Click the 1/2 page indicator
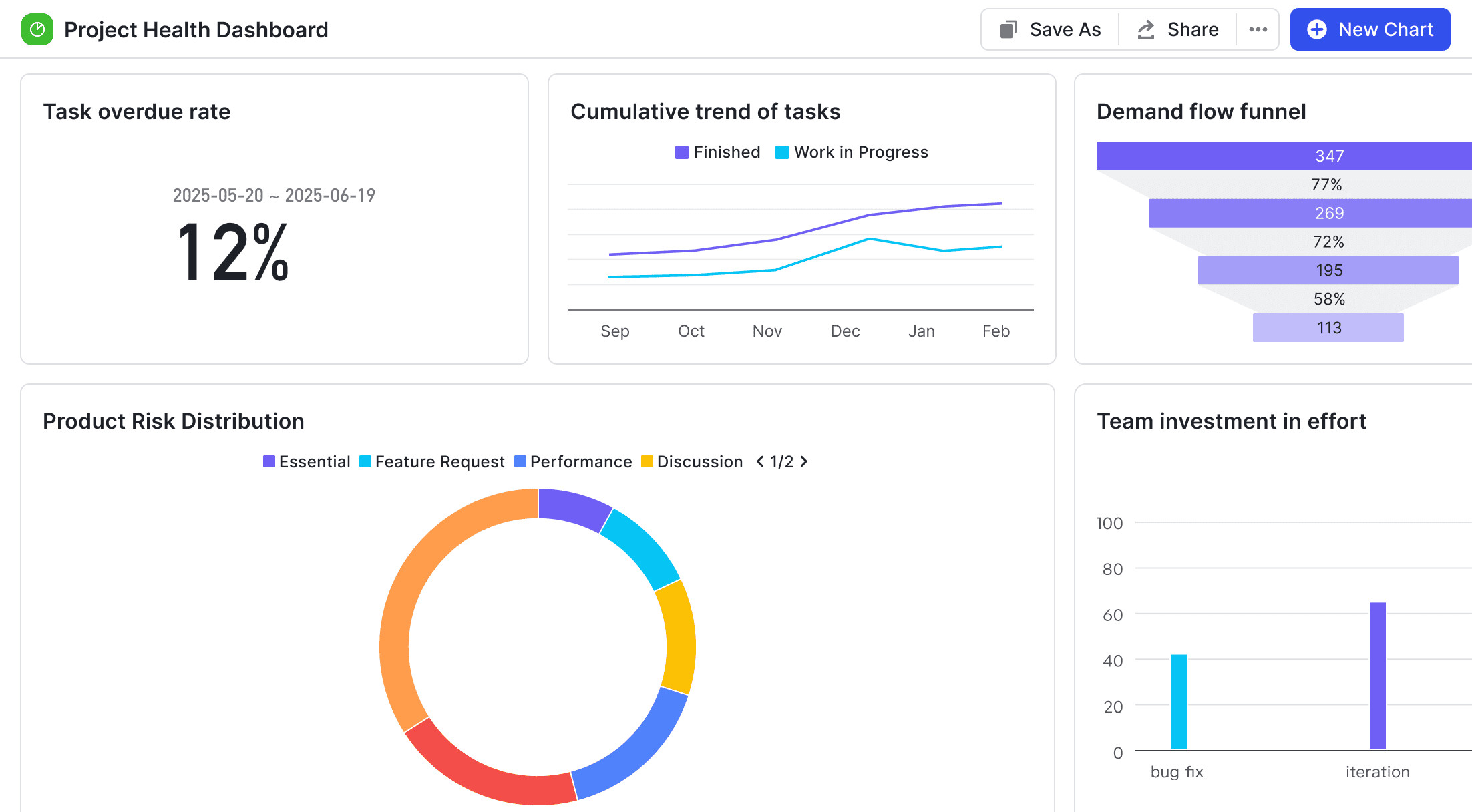 point(782,461)
